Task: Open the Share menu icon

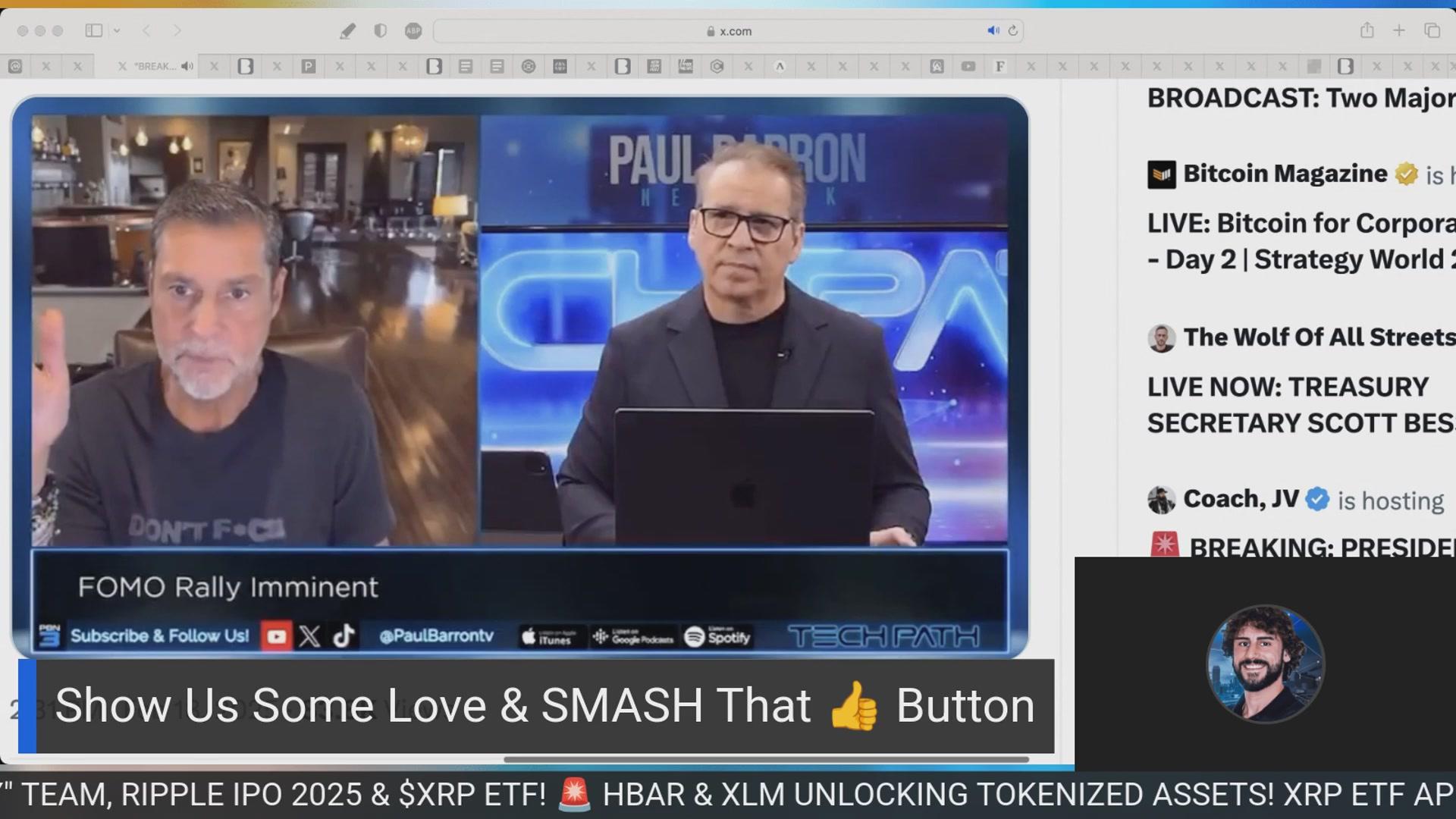Action: click(x=1367, y=30)
